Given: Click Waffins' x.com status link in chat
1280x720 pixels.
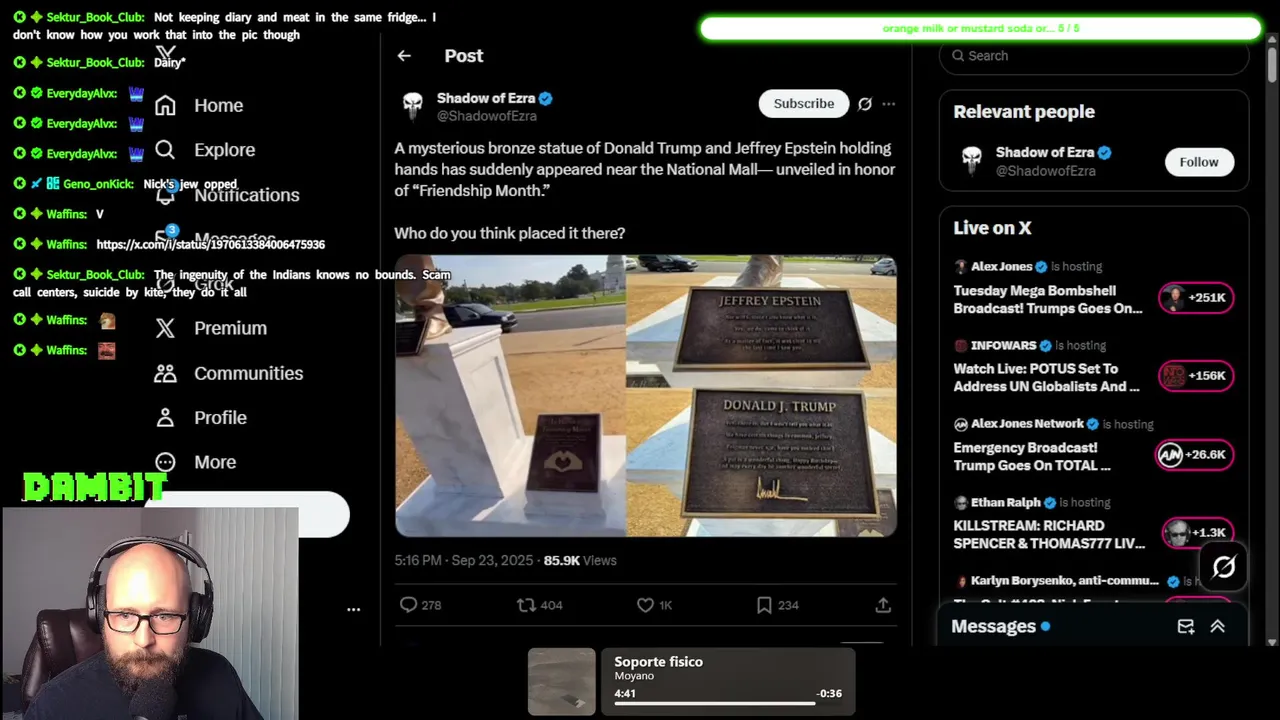Looking at the screenshot, I should pos(210,244).
